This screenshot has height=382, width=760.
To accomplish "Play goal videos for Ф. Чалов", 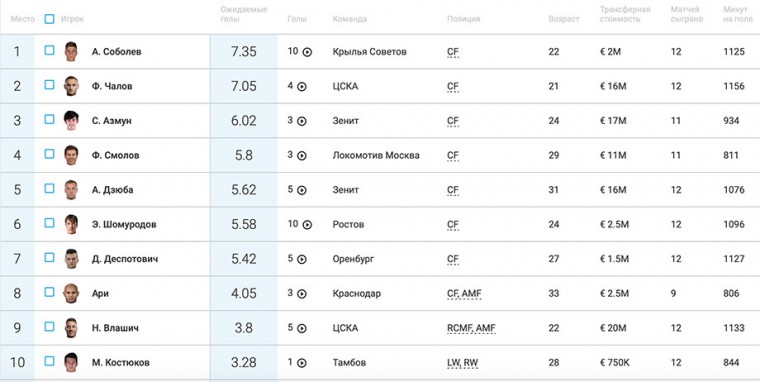I will (x=301, y=87).
